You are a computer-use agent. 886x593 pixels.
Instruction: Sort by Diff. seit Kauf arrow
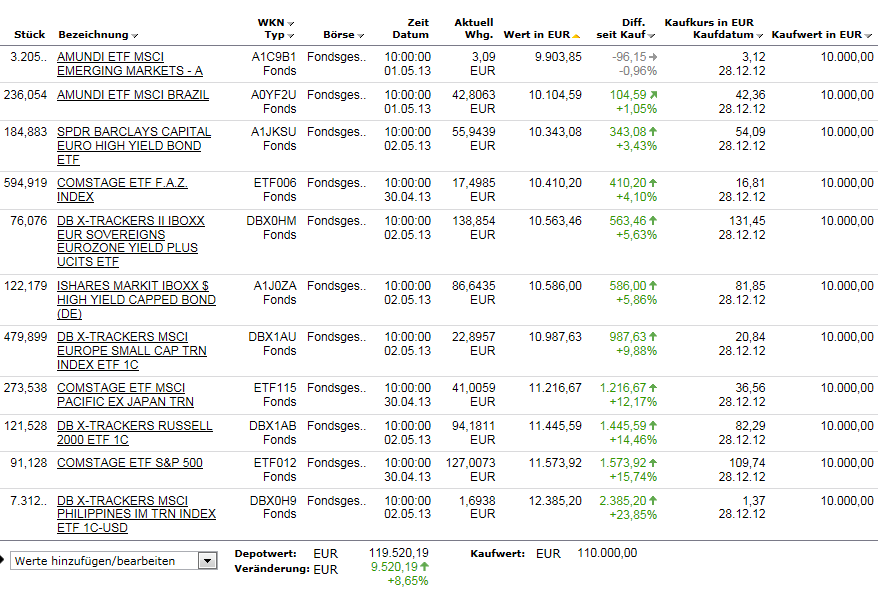[x=651, y=36]
